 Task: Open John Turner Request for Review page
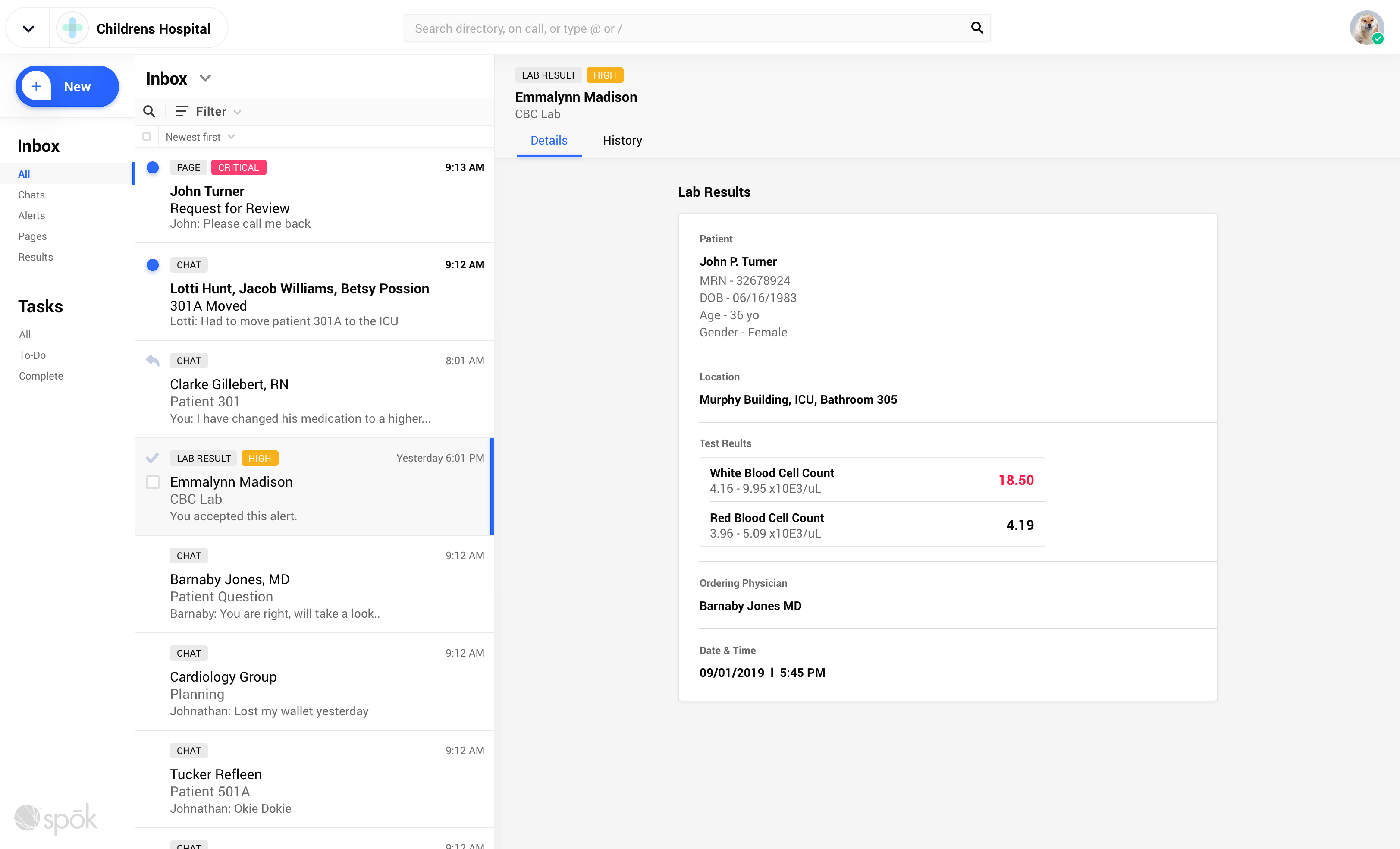[315, 195]
